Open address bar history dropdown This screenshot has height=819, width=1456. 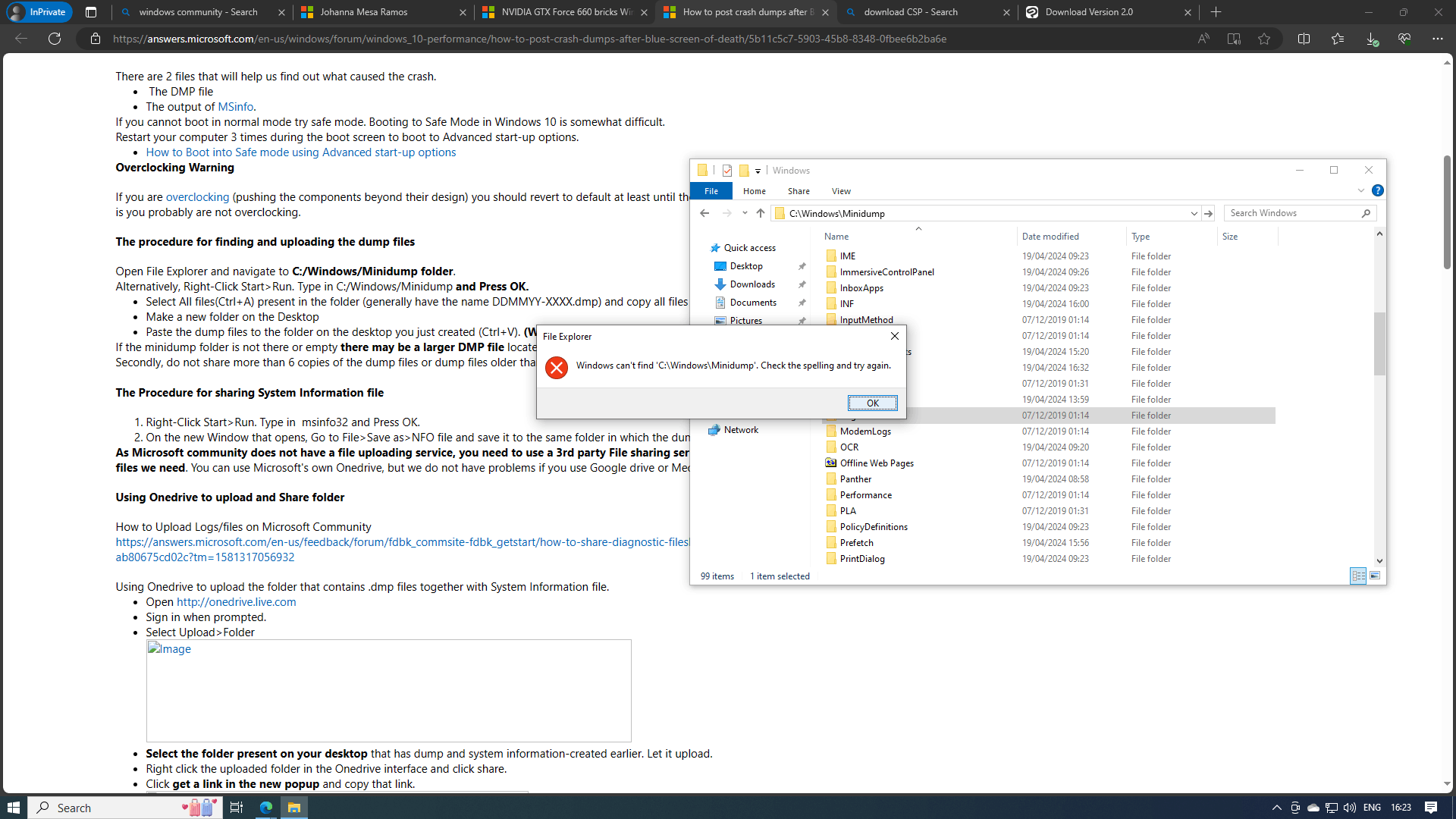pyautogui.click(x=1194, y=213)
